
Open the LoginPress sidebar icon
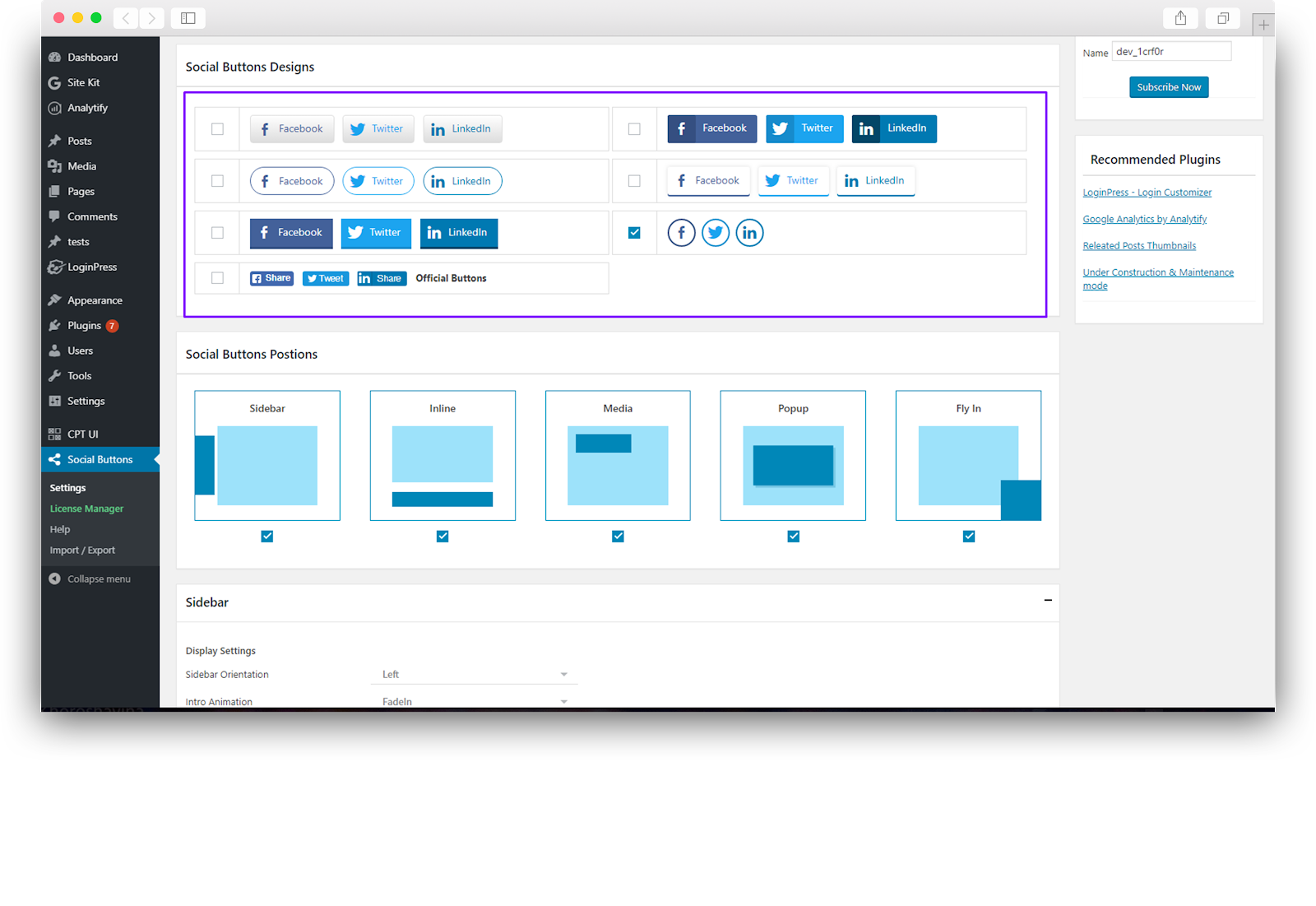click(55, 267)
